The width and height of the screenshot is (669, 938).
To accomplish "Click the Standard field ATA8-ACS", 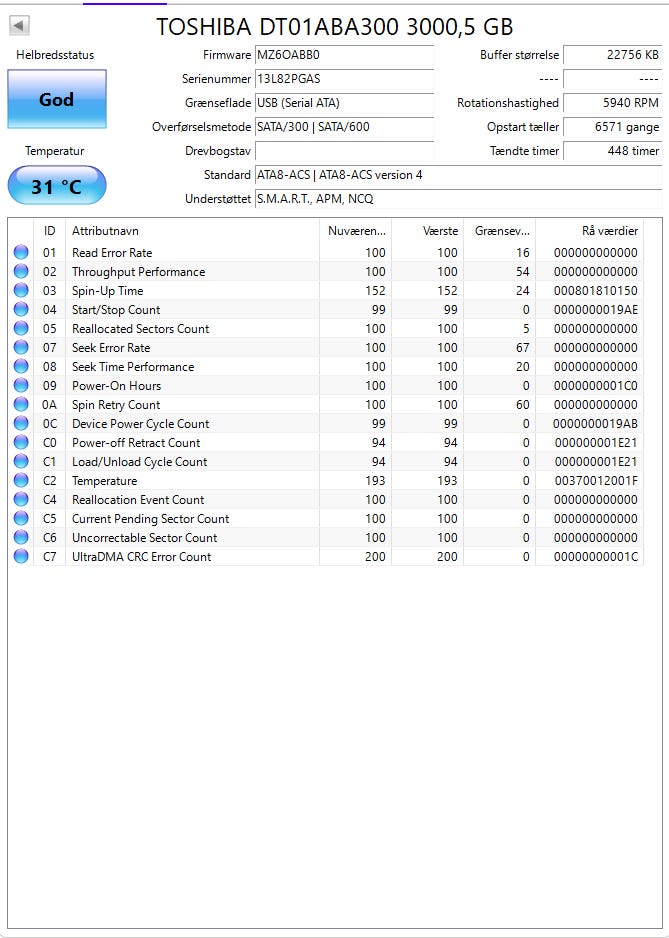I will 458,175.
